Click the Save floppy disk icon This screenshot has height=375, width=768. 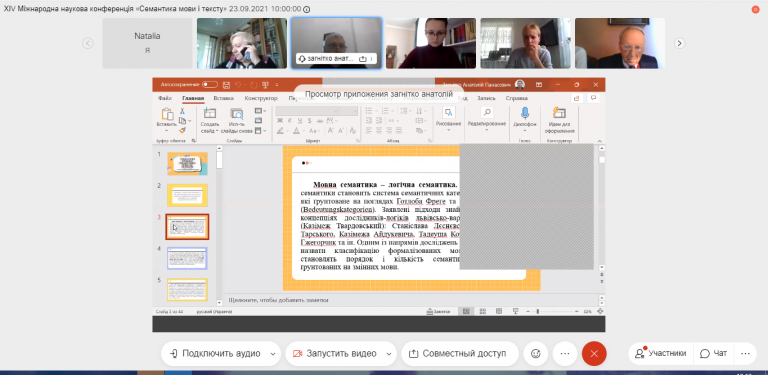pyautogui.click(x=226, y=85)
